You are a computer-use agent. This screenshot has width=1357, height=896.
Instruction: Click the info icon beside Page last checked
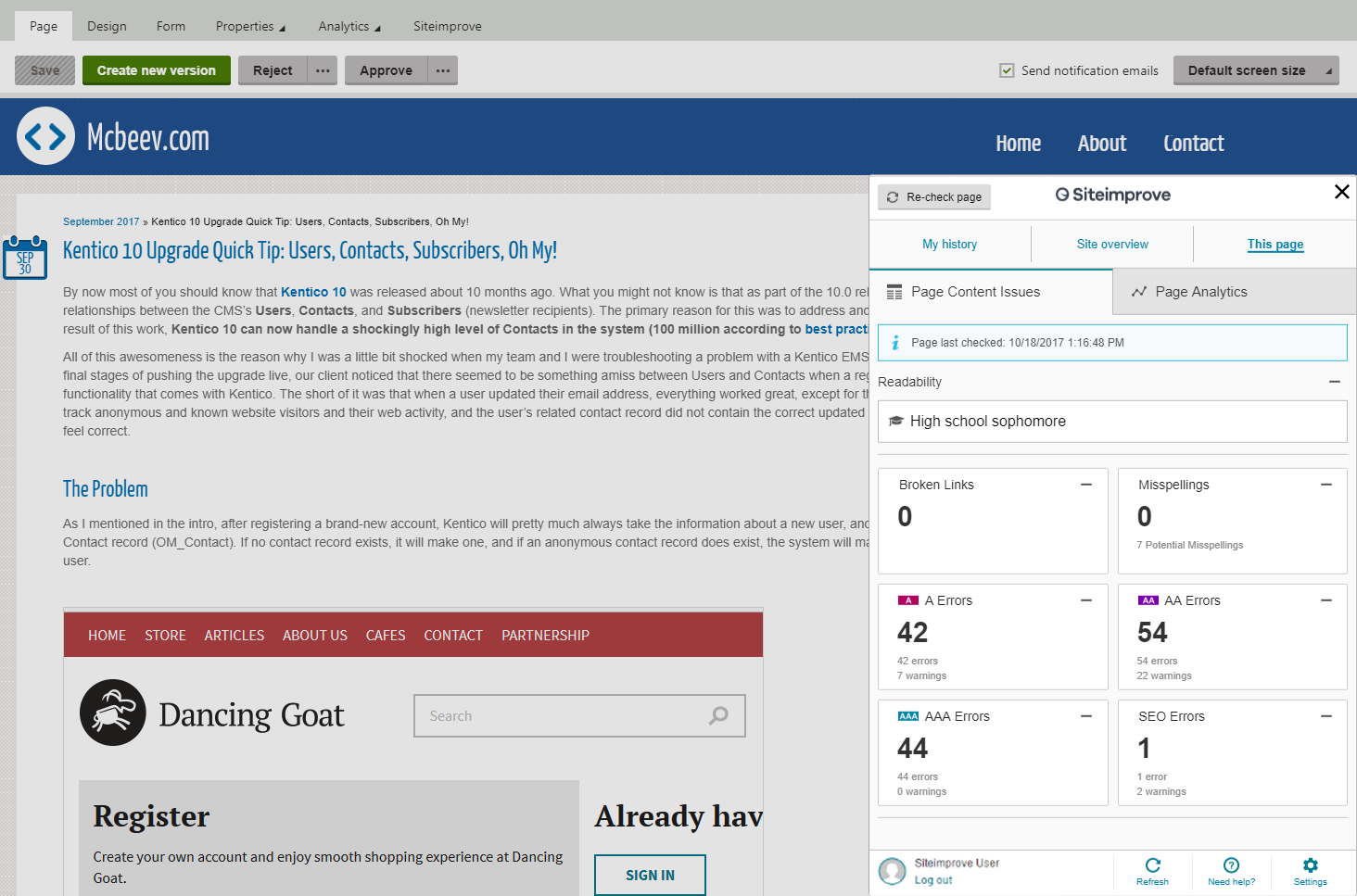tap(895, 343)
